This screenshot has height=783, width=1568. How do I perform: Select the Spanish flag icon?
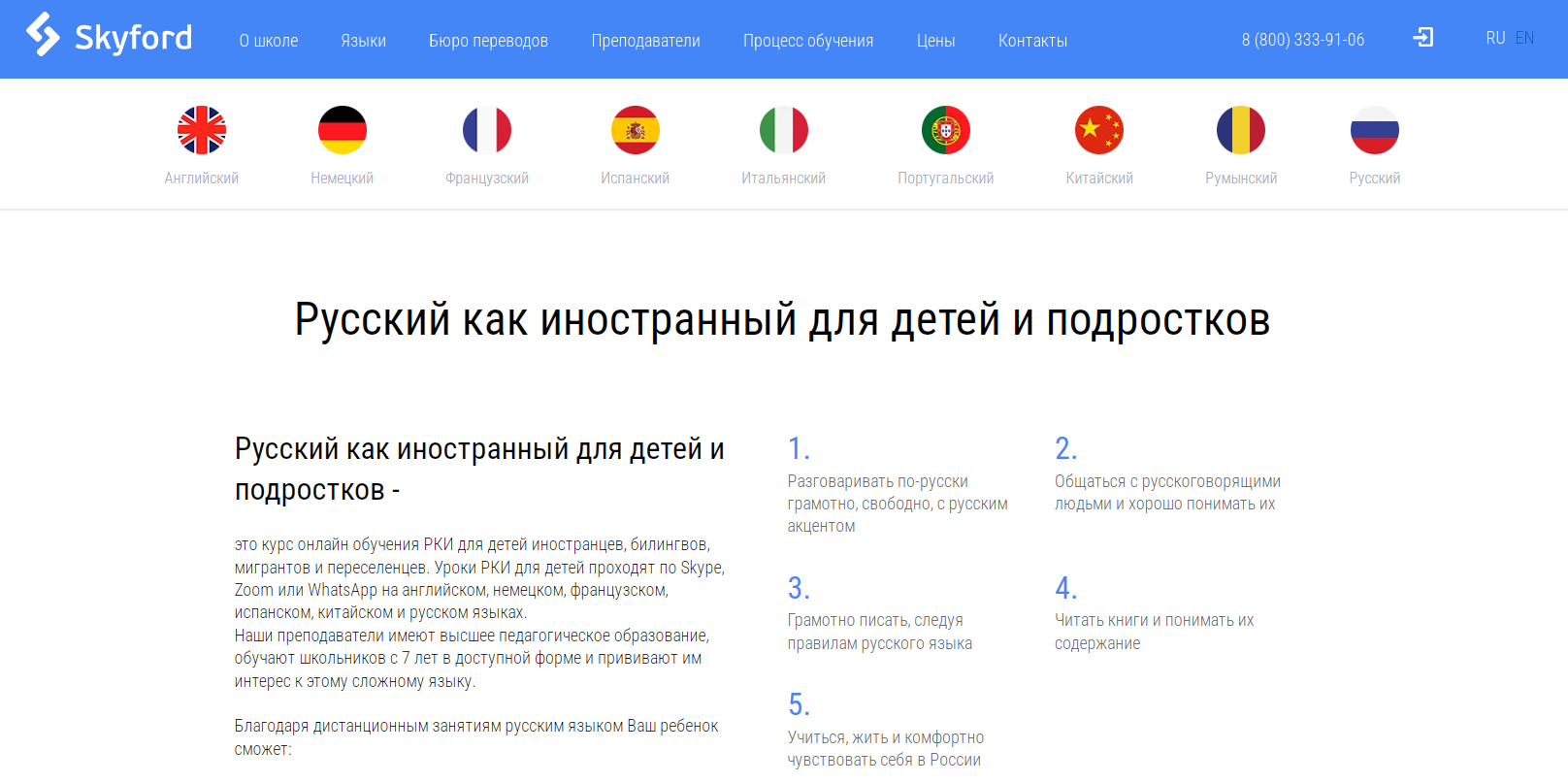(636, 130)
